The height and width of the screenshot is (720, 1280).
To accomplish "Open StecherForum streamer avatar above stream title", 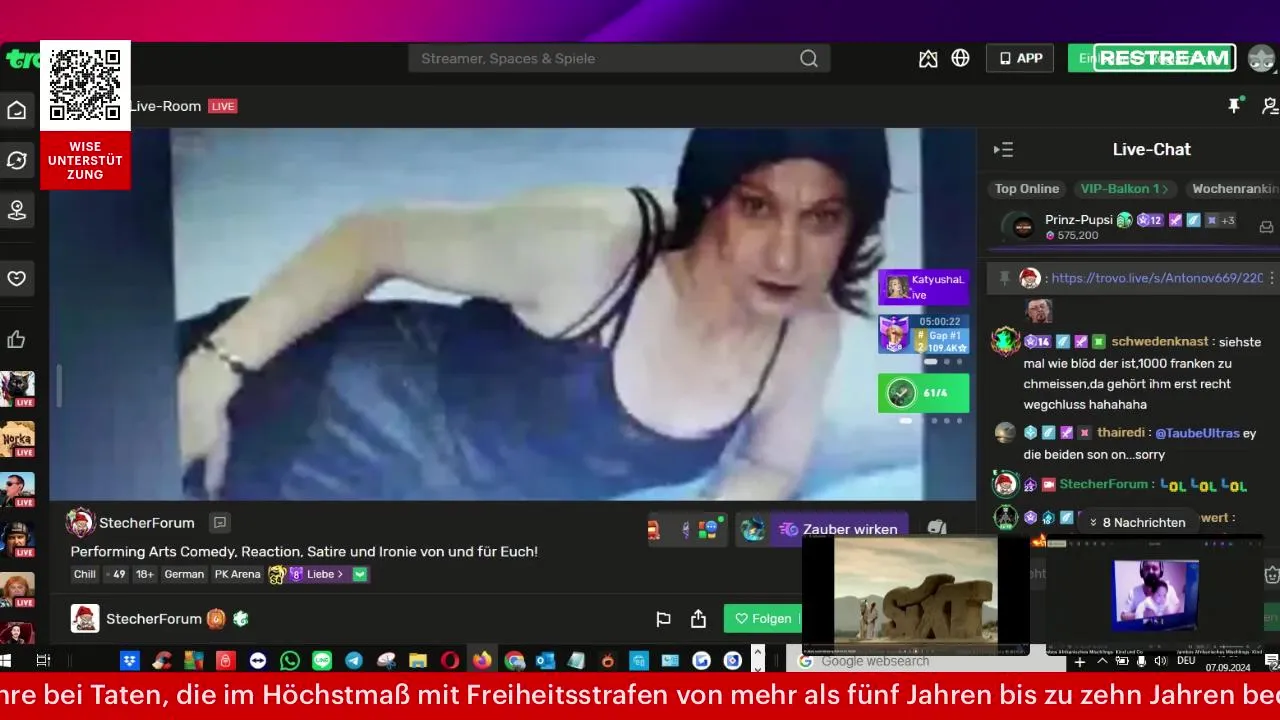I will pyautogui.click(x=80, y=522).
